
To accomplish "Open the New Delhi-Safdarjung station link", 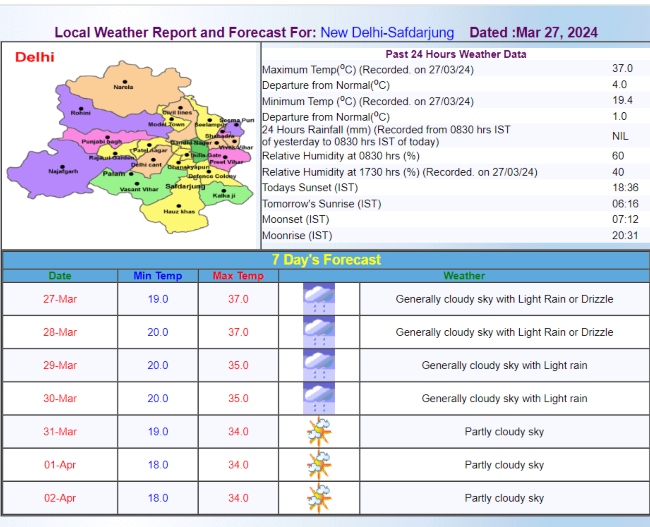I will pos(387,33).
